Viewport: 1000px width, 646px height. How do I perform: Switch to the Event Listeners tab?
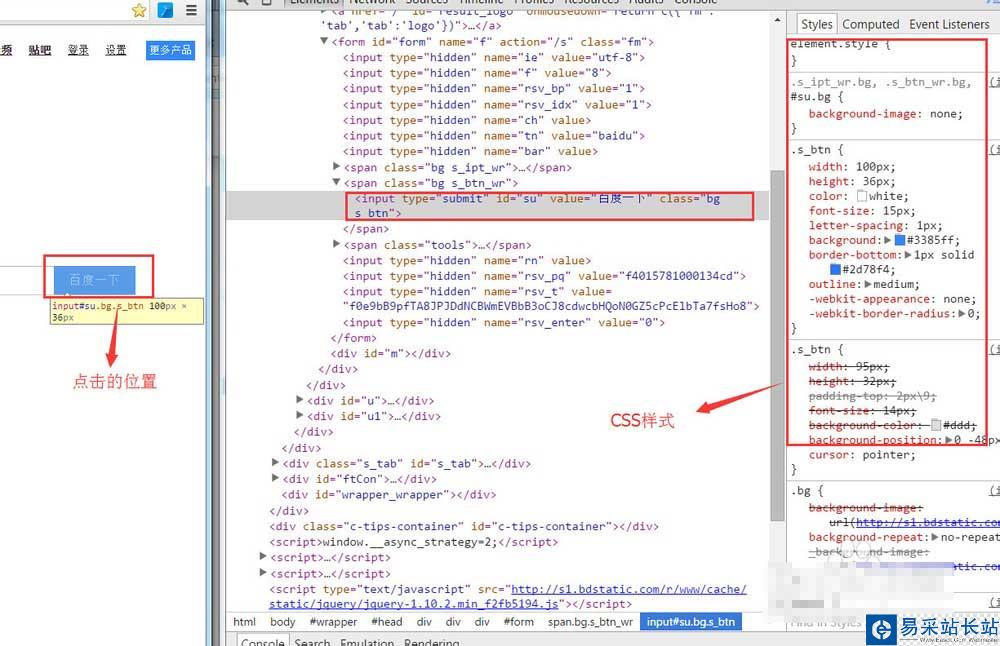click(x=949, y=24)
